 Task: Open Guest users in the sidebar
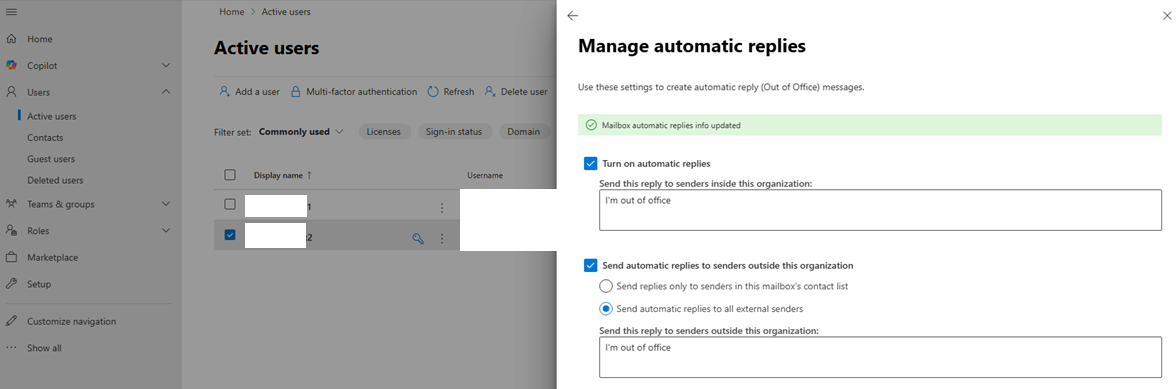51,159
